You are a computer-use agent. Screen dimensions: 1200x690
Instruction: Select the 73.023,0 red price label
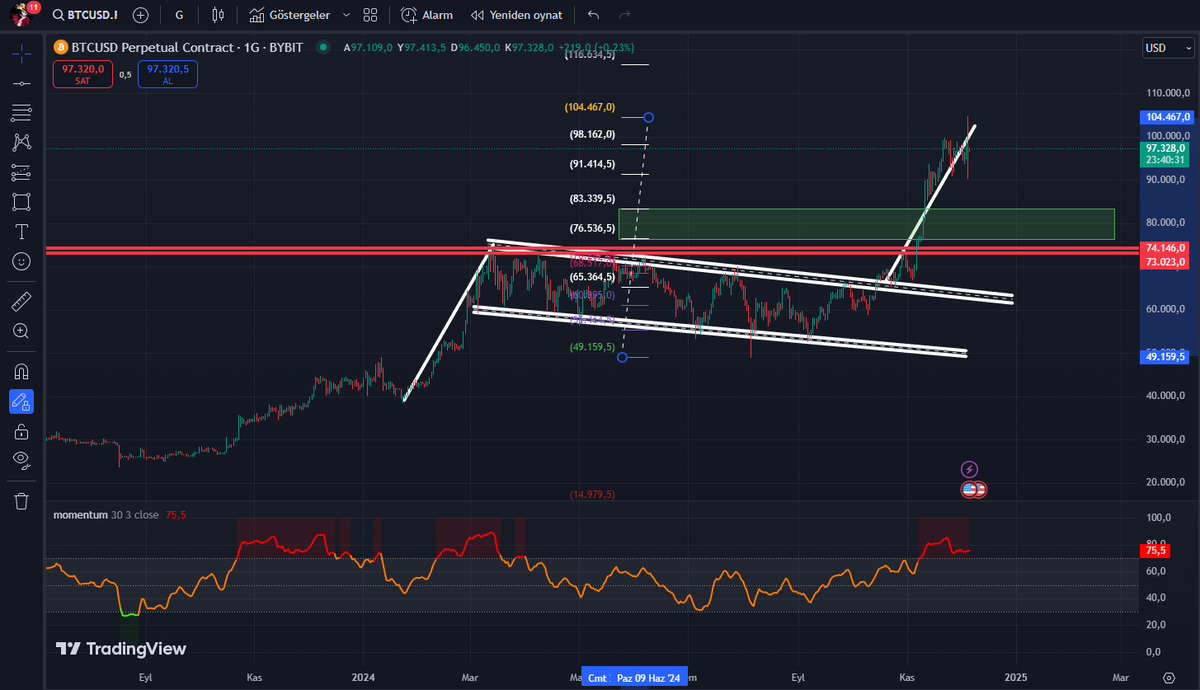1167,261
